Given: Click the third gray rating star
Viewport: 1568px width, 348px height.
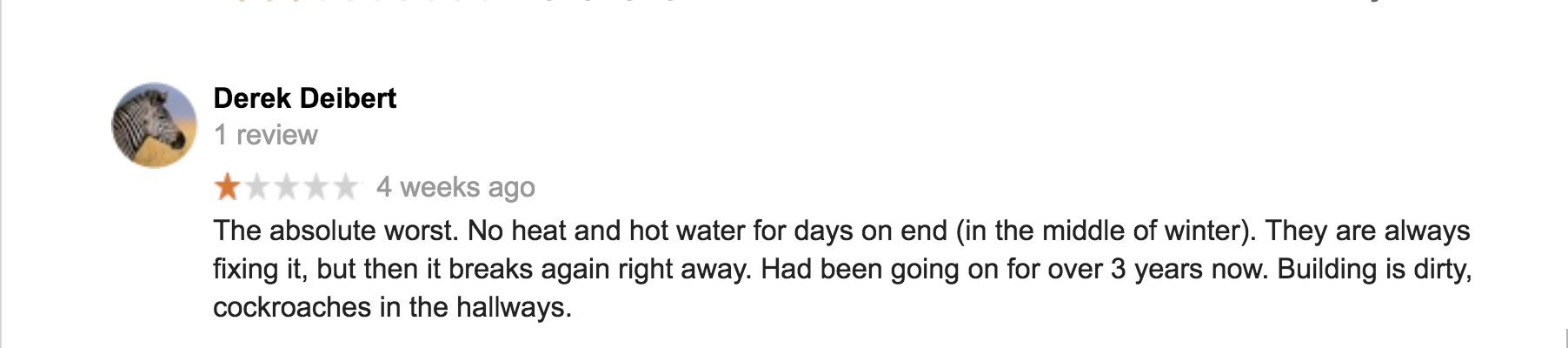Looking at the screenshot, I should pos(287,187).
